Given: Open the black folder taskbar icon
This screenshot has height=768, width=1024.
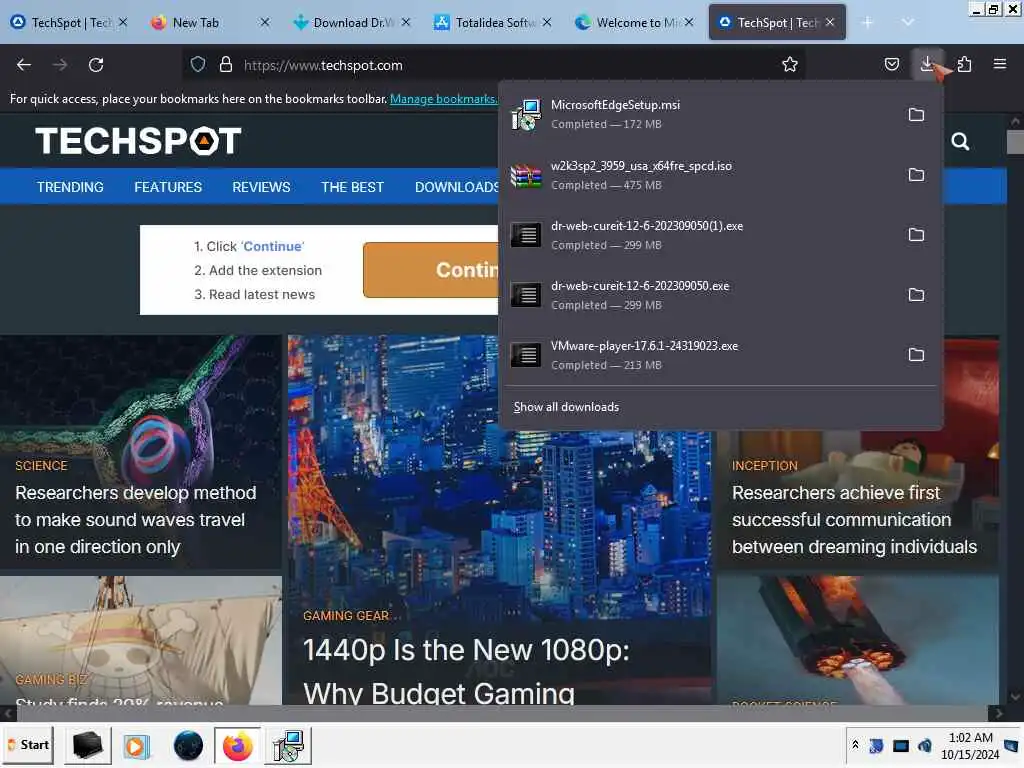Looking at the screenshot, I should coord(88,745).
